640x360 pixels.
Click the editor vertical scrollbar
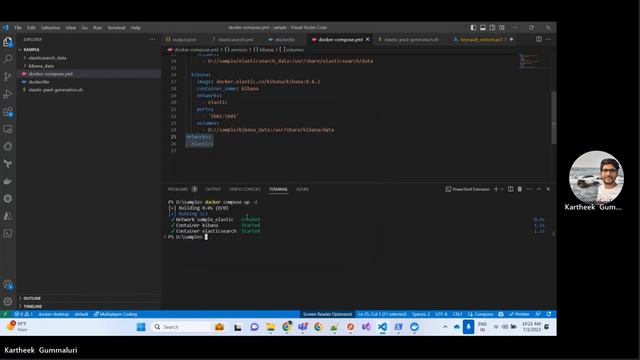(x=553, y=118)
